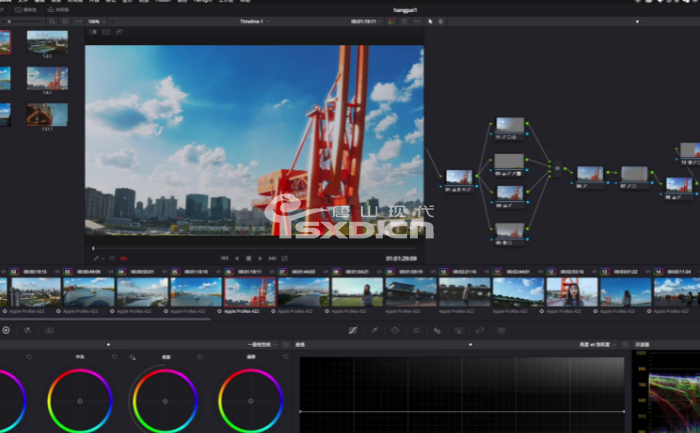The width and height of the screenshot is (700, 433).
Task: Open the gallery search magnifier icon
Action: point(52,21)
